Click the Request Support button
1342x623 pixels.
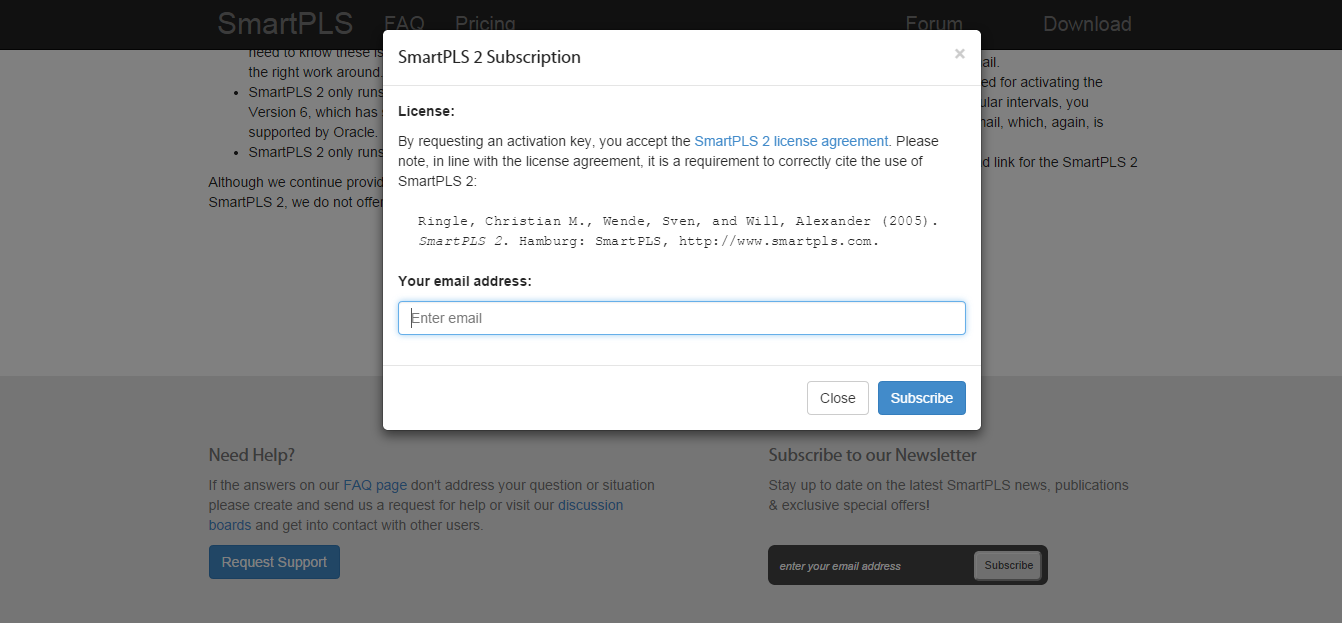tap(274, 562)
